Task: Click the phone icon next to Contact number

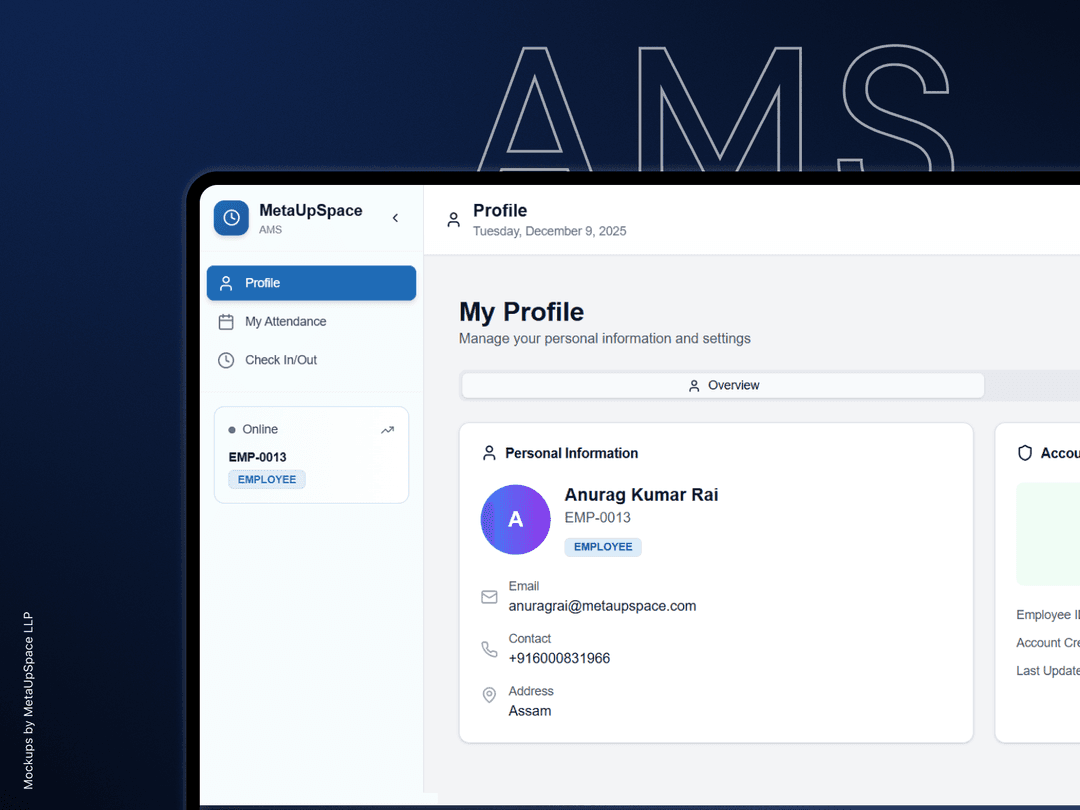Action: (489, 649)
